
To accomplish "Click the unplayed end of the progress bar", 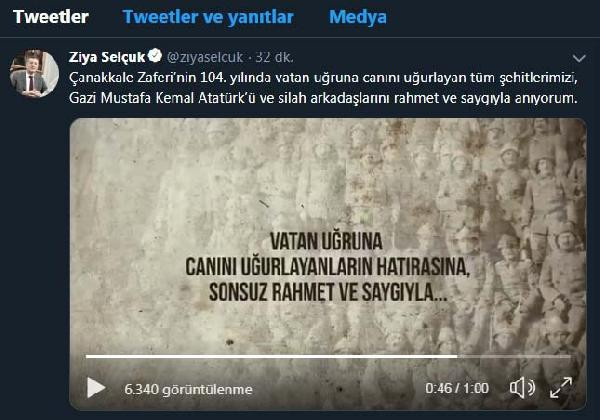I will click(514, 356).
